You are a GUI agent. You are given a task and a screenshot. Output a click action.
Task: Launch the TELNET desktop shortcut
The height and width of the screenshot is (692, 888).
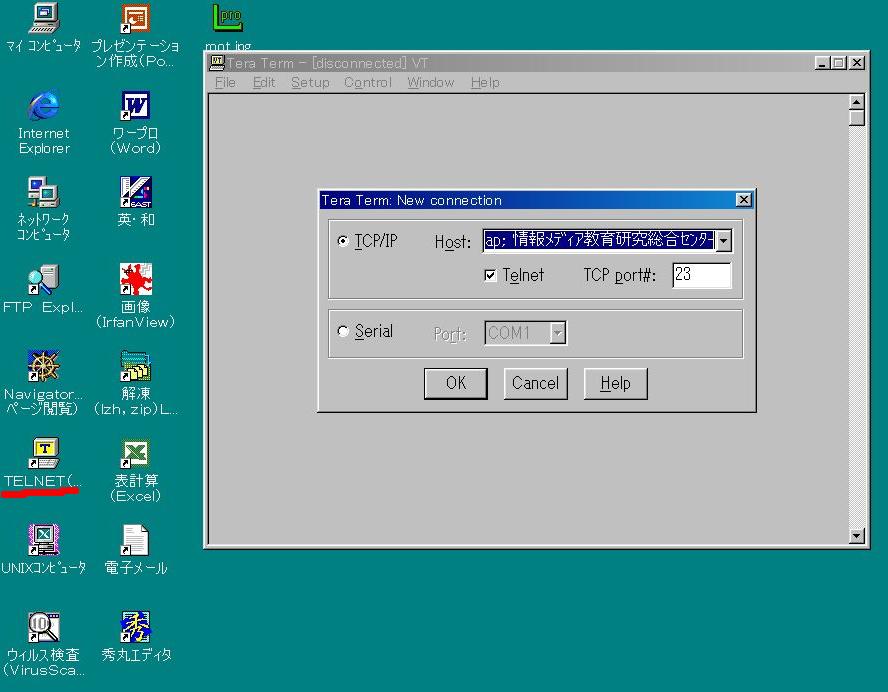44,453
